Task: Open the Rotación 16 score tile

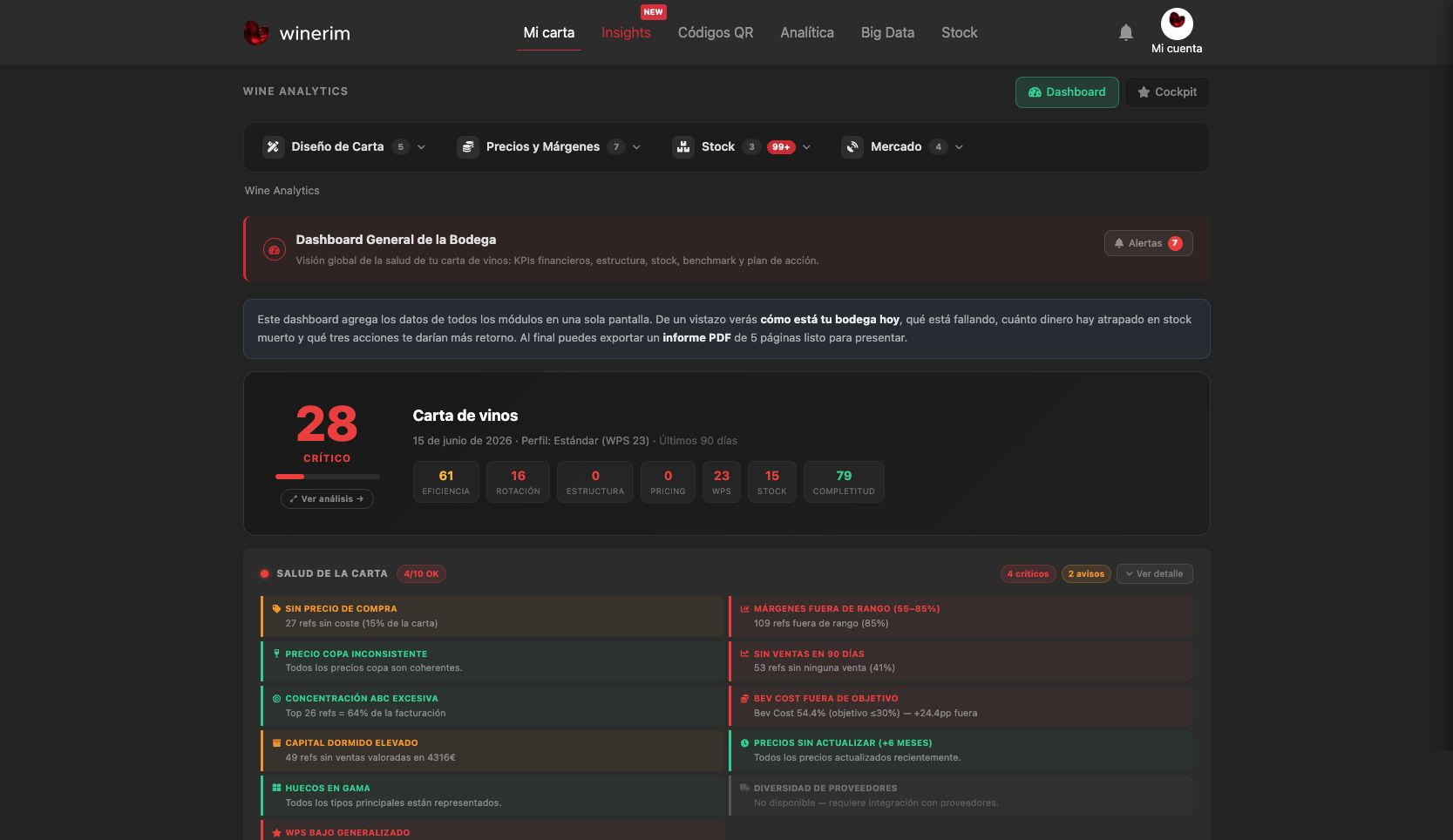Action: click(518, 482)
